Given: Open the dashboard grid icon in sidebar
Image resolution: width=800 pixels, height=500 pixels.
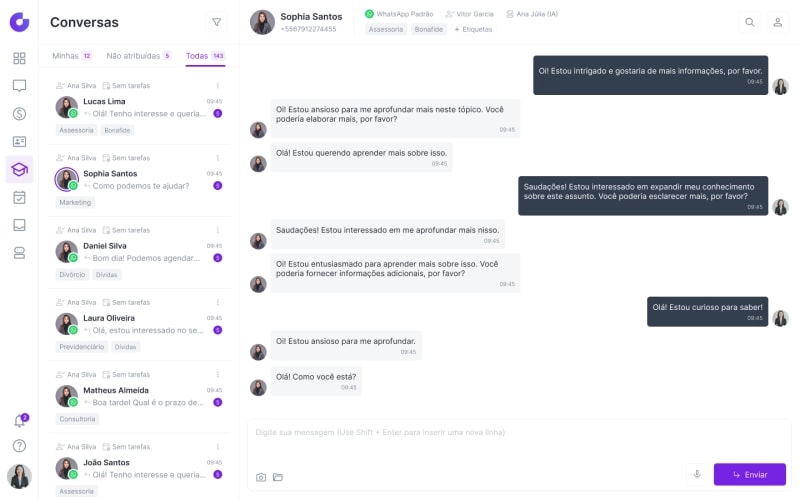Looking at the screenshot, I should point(19,58).
